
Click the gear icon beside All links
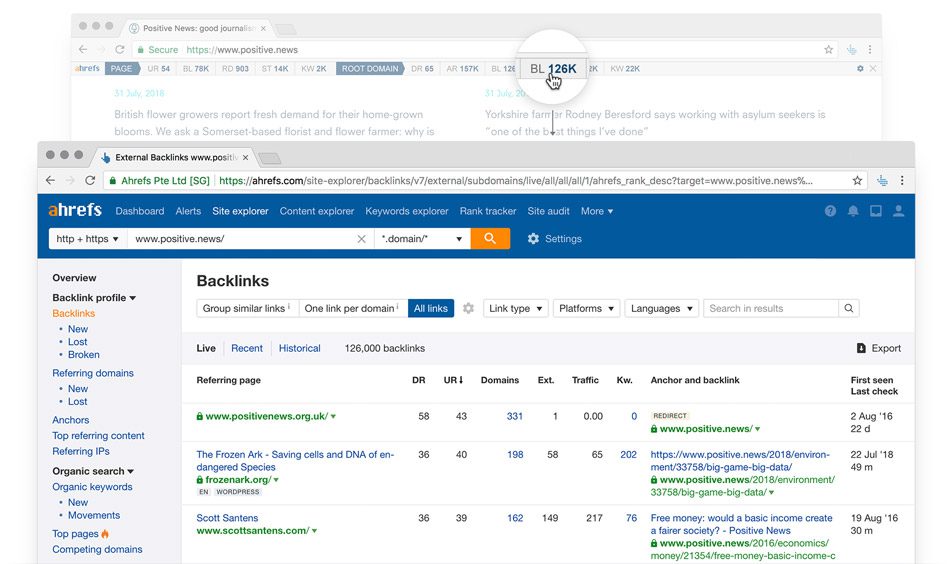468,308
